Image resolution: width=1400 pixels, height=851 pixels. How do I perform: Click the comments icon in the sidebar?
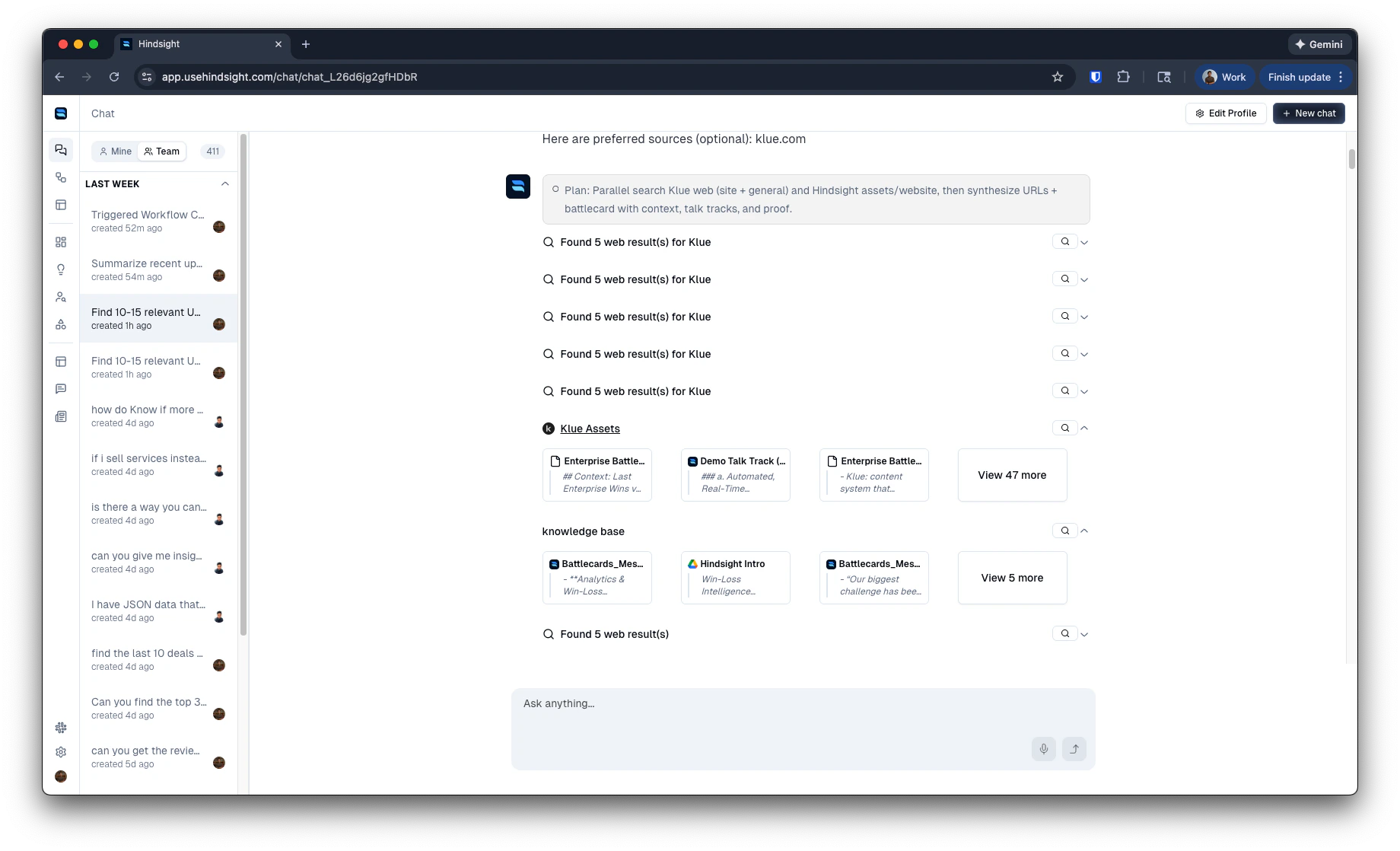(x=61, y=389)
